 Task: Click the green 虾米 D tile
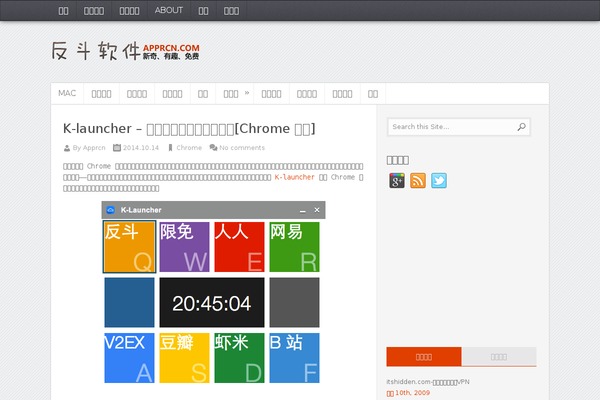[x=239, y=358]
